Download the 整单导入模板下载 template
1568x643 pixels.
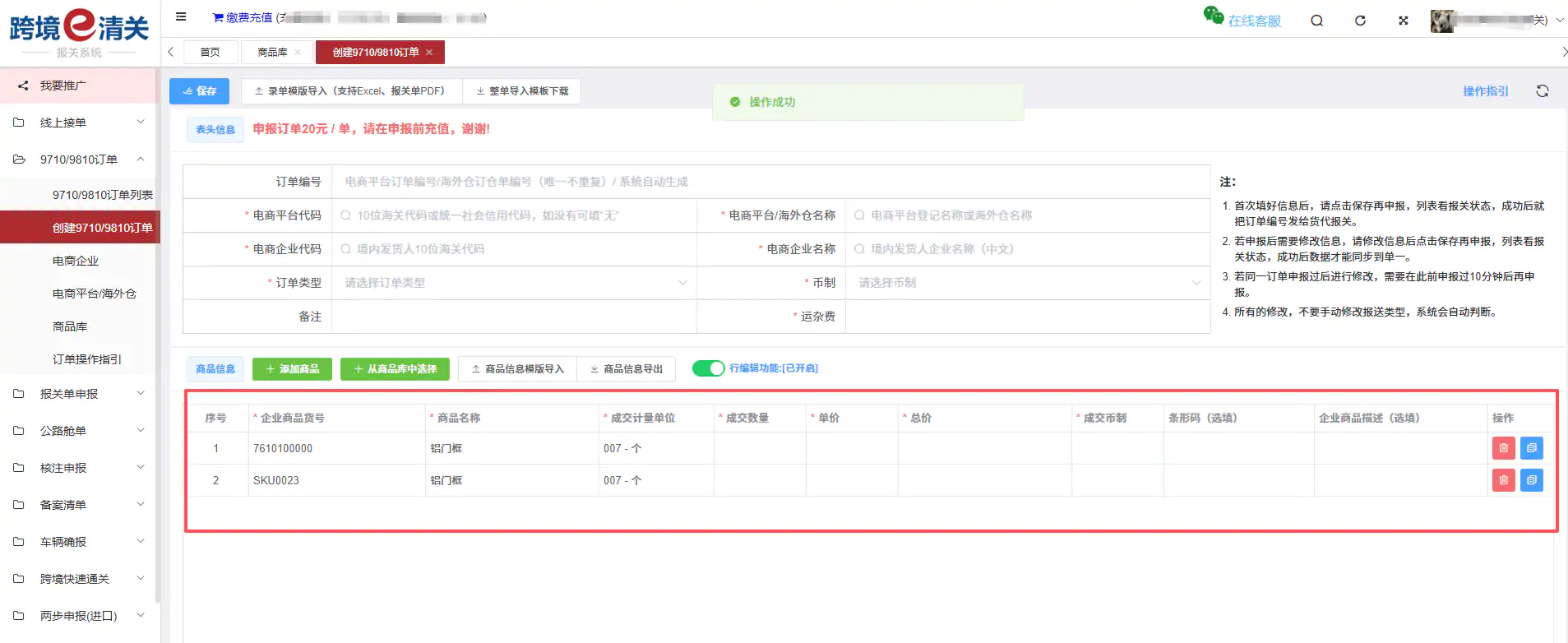(522, 91)
